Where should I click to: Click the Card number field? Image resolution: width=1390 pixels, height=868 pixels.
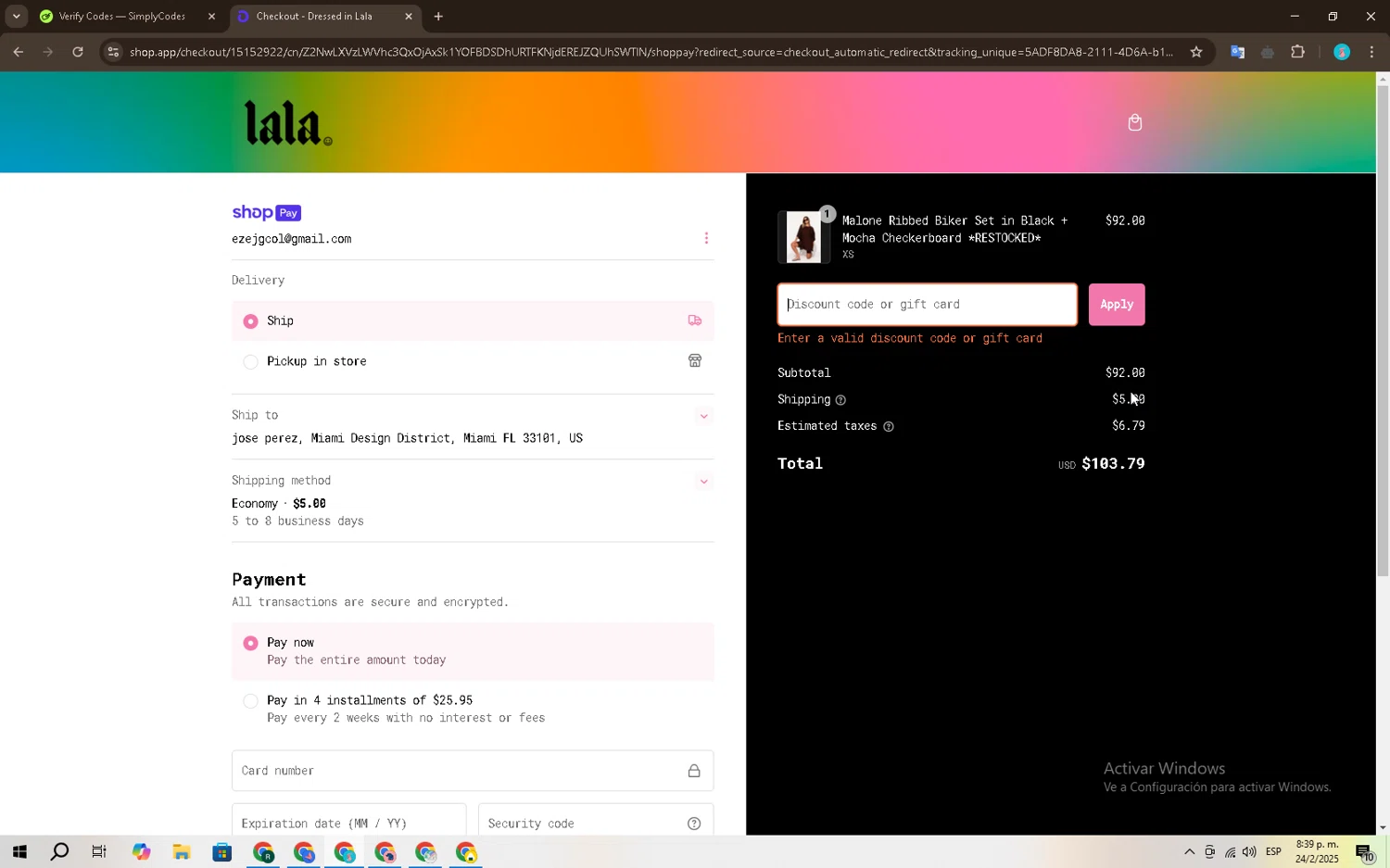pos(473,771)
